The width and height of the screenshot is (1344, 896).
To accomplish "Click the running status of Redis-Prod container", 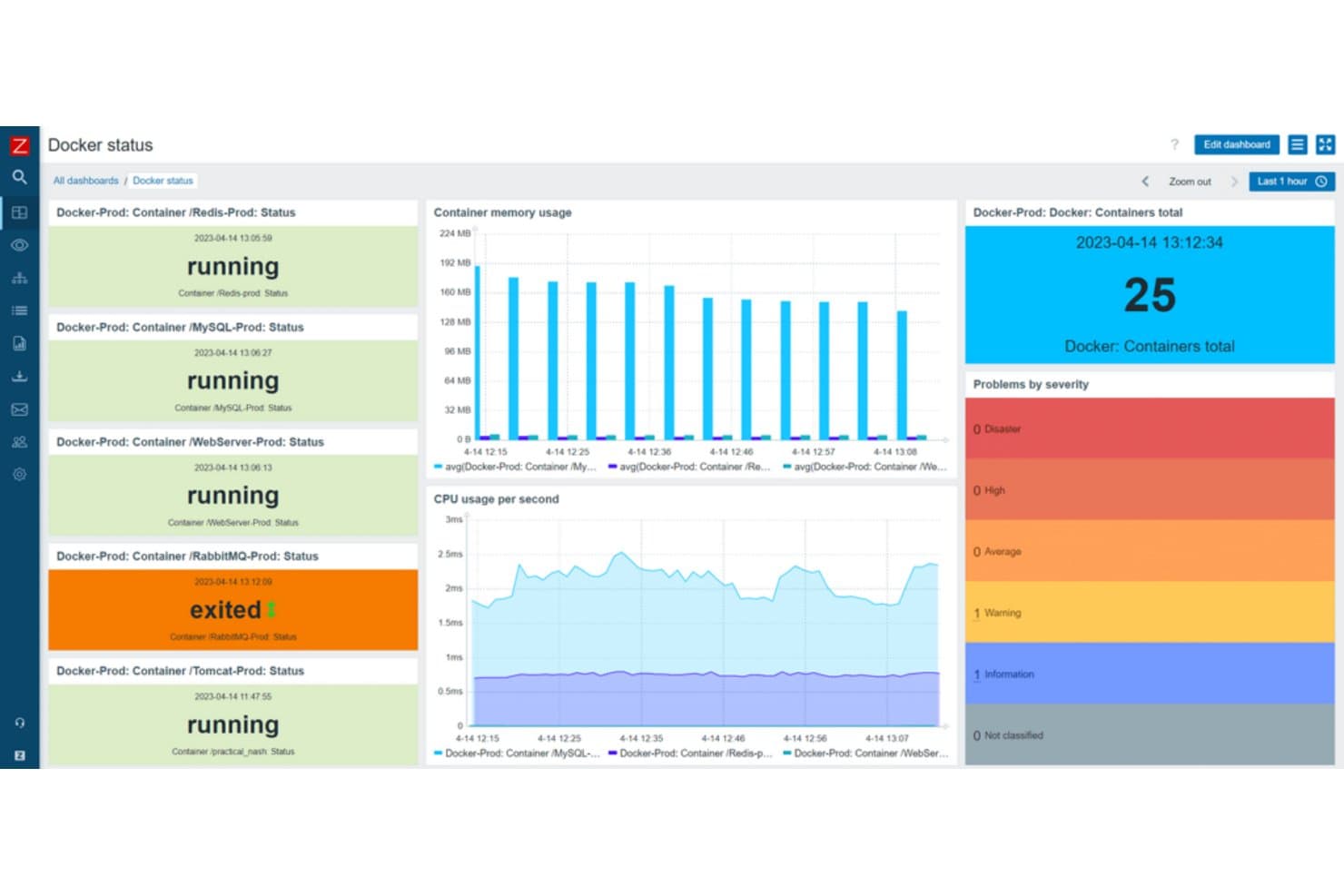I will coord(232,266).
